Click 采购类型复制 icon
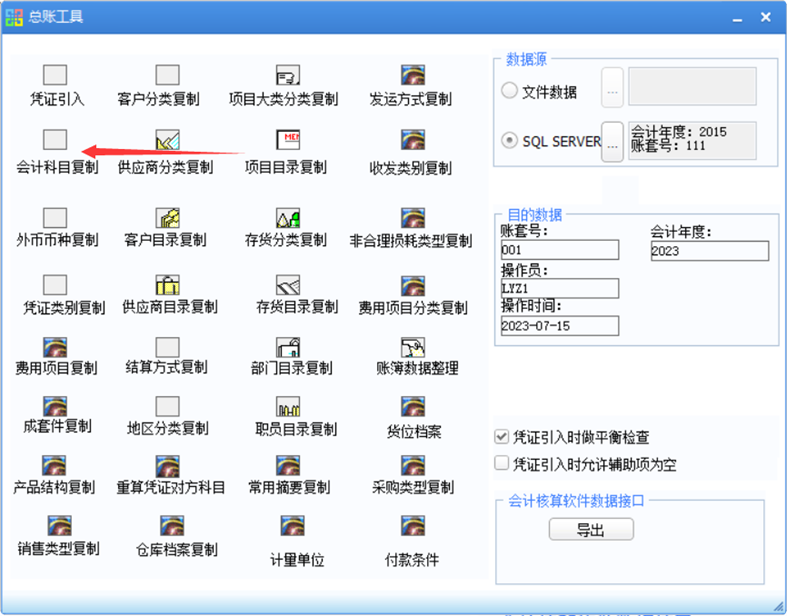The width and height of the screenshot is (787, 616). point(413,466)
